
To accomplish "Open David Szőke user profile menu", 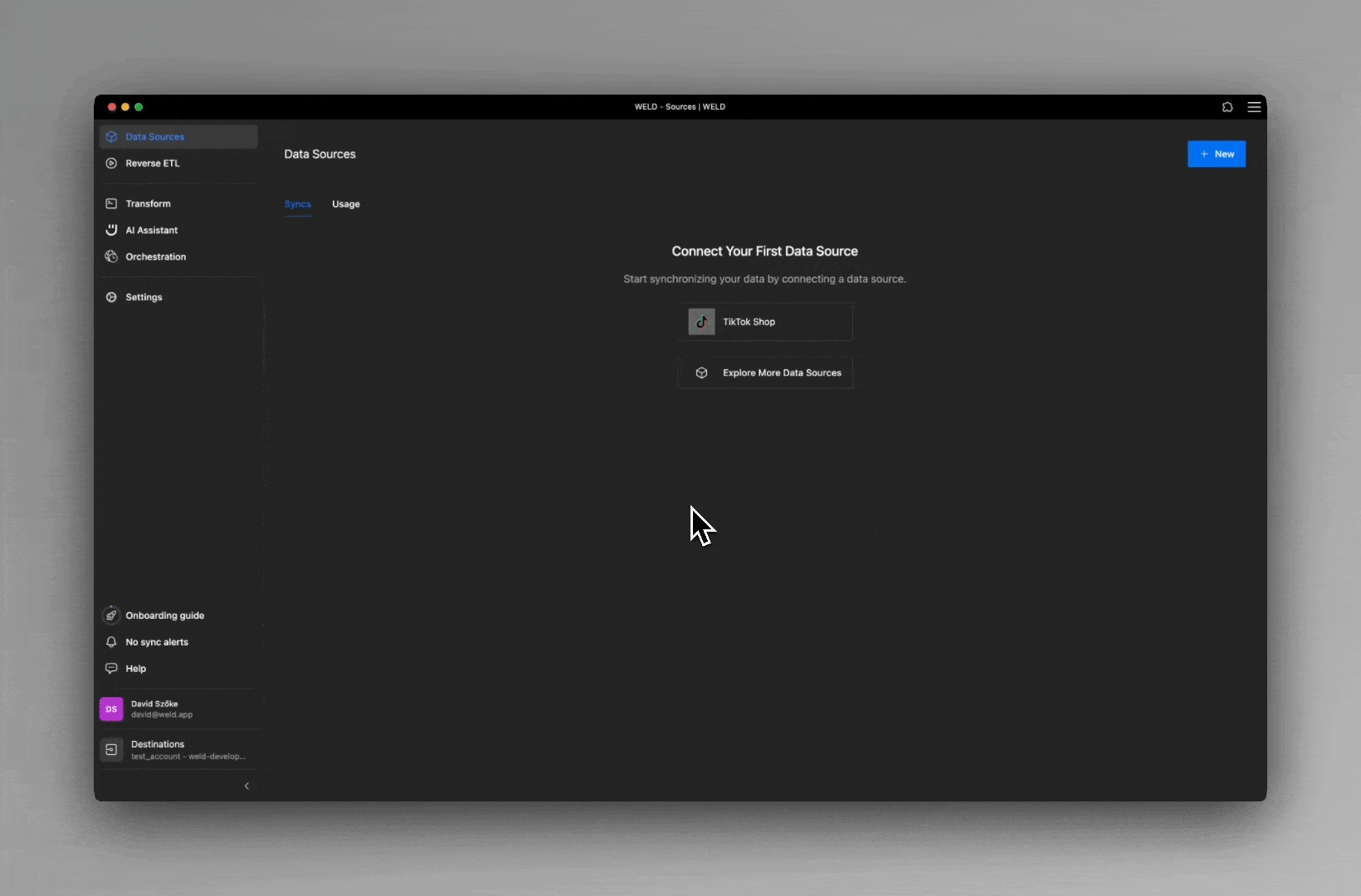I will pos(178,709).
